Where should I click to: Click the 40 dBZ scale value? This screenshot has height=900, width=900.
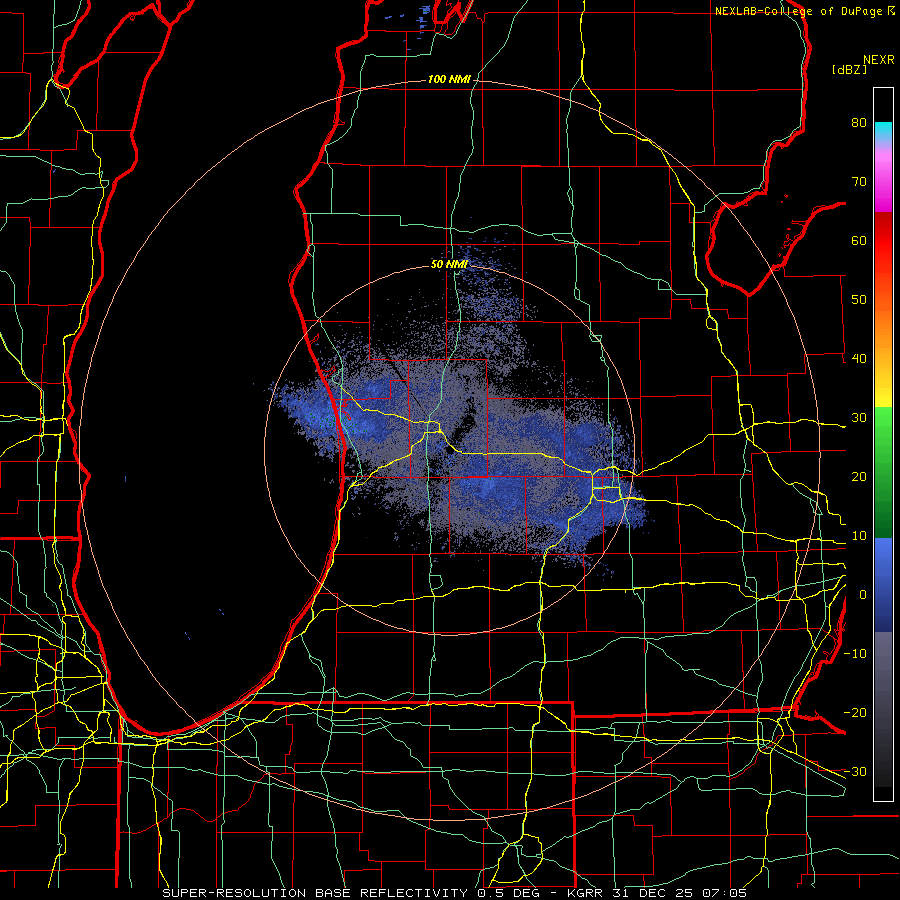(x=859, y=359)
